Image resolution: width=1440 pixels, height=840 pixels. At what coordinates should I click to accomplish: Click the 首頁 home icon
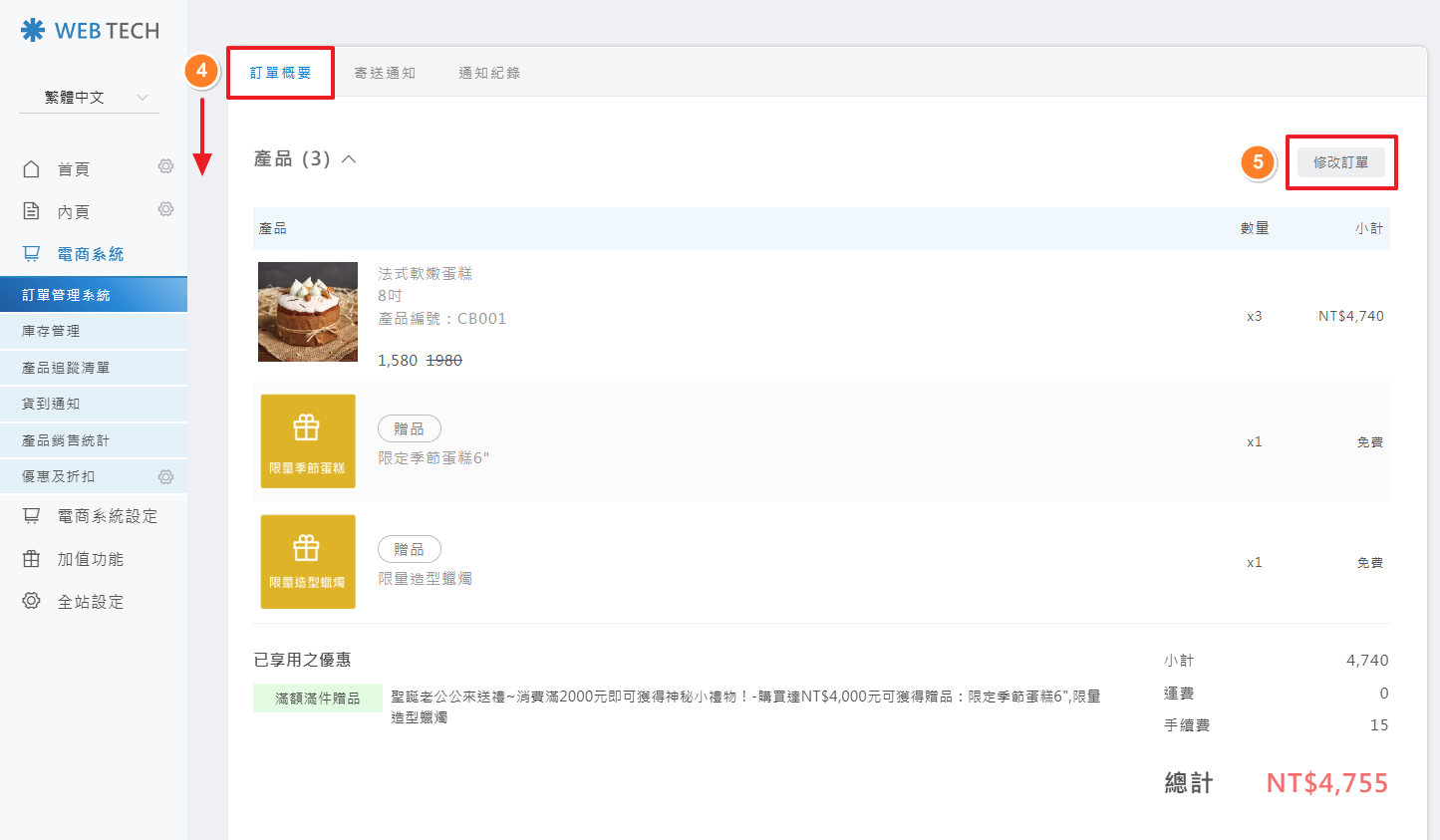tap(32, 169)
